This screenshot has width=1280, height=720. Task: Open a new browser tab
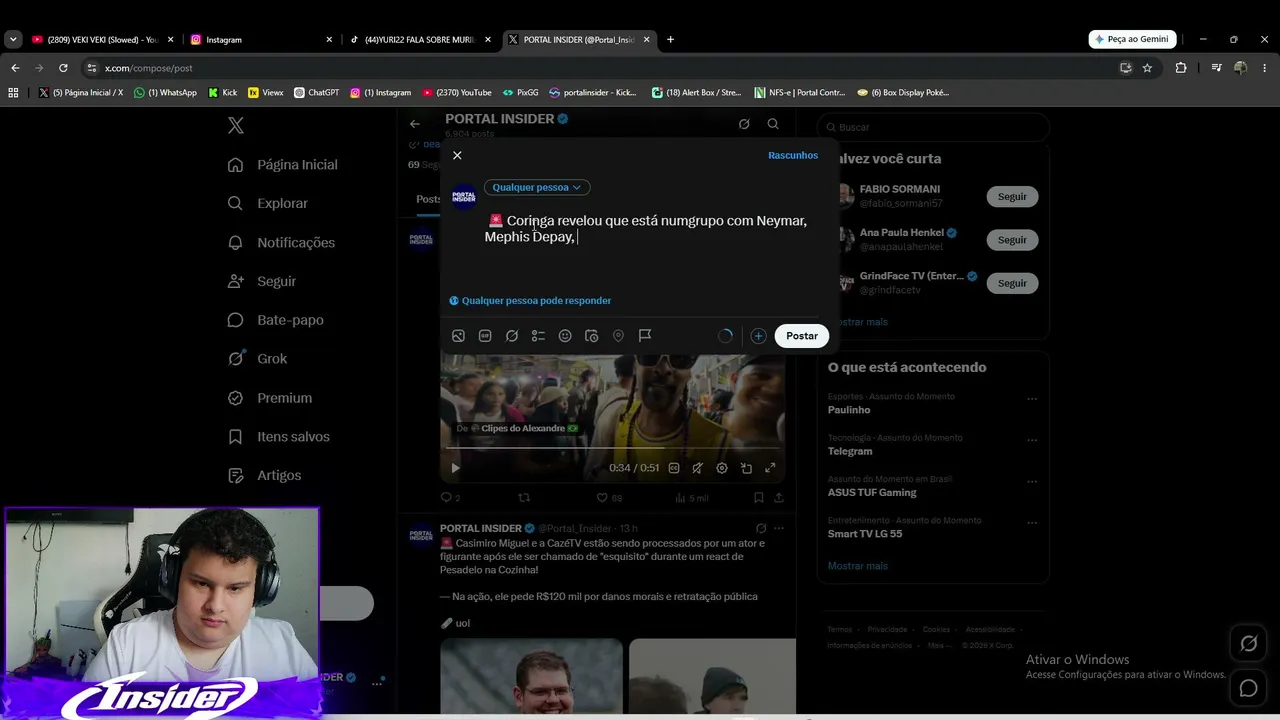point(670,40)
